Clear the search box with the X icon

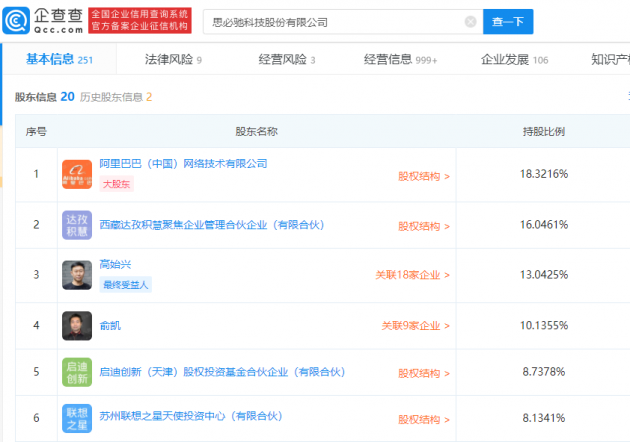tap(470, 22)
